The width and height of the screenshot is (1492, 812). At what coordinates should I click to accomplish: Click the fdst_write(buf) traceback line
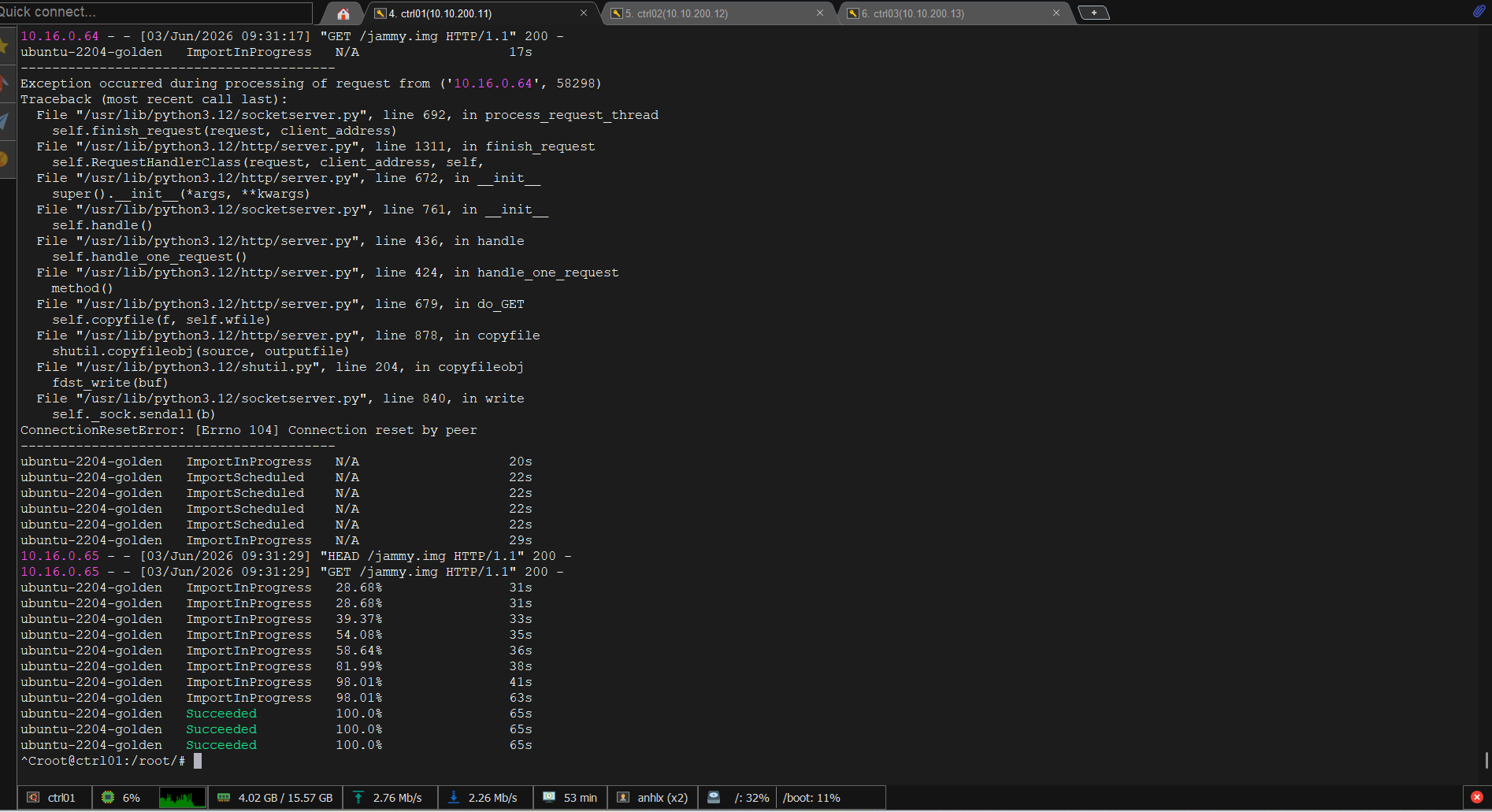[x=110, y=383]
